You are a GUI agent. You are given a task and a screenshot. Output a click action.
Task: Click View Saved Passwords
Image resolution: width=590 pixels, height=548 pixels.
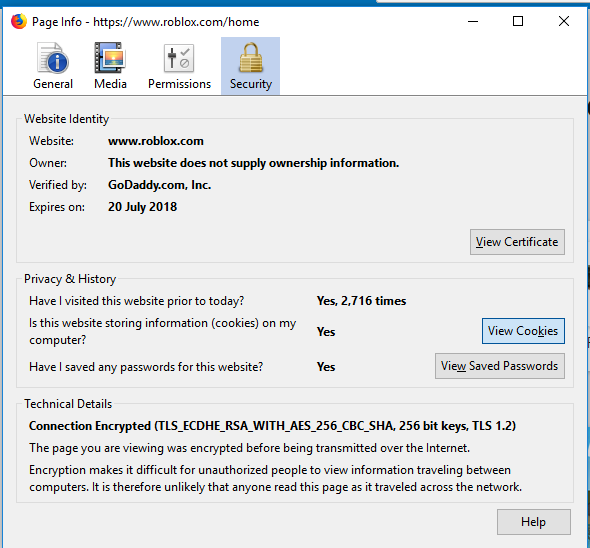[500, 366]
